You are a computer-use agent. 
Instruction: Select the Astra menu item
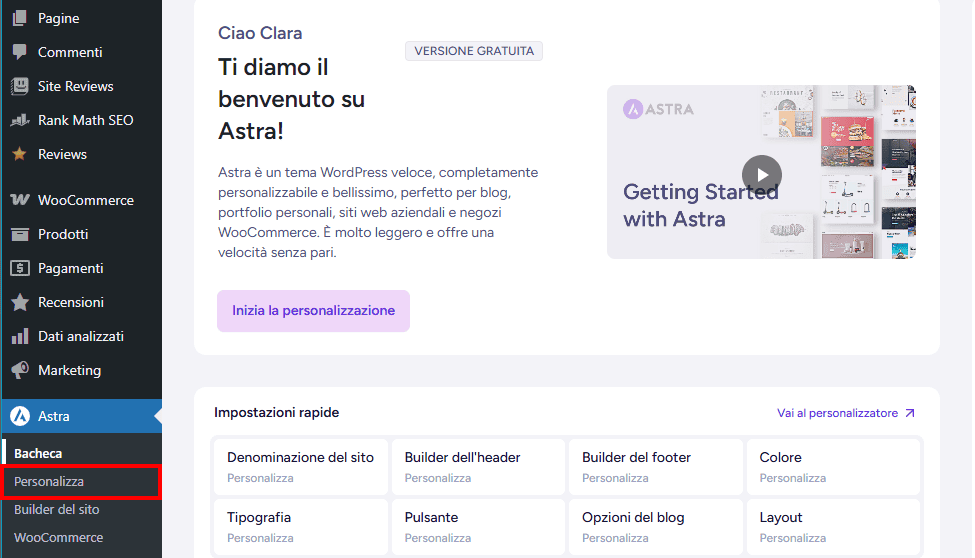(81, 416)
